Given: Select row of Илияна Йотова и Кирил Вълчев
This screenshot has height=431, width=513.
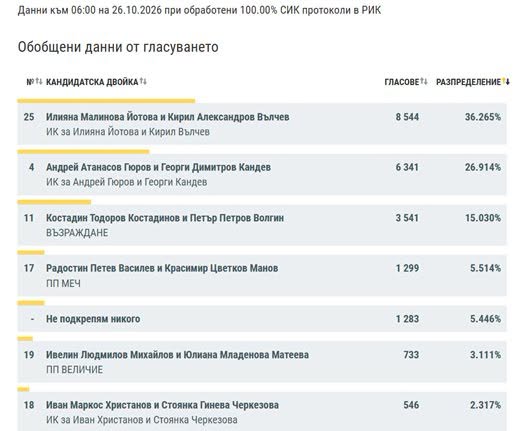Looking at the screenshot, I should point(262,124).
